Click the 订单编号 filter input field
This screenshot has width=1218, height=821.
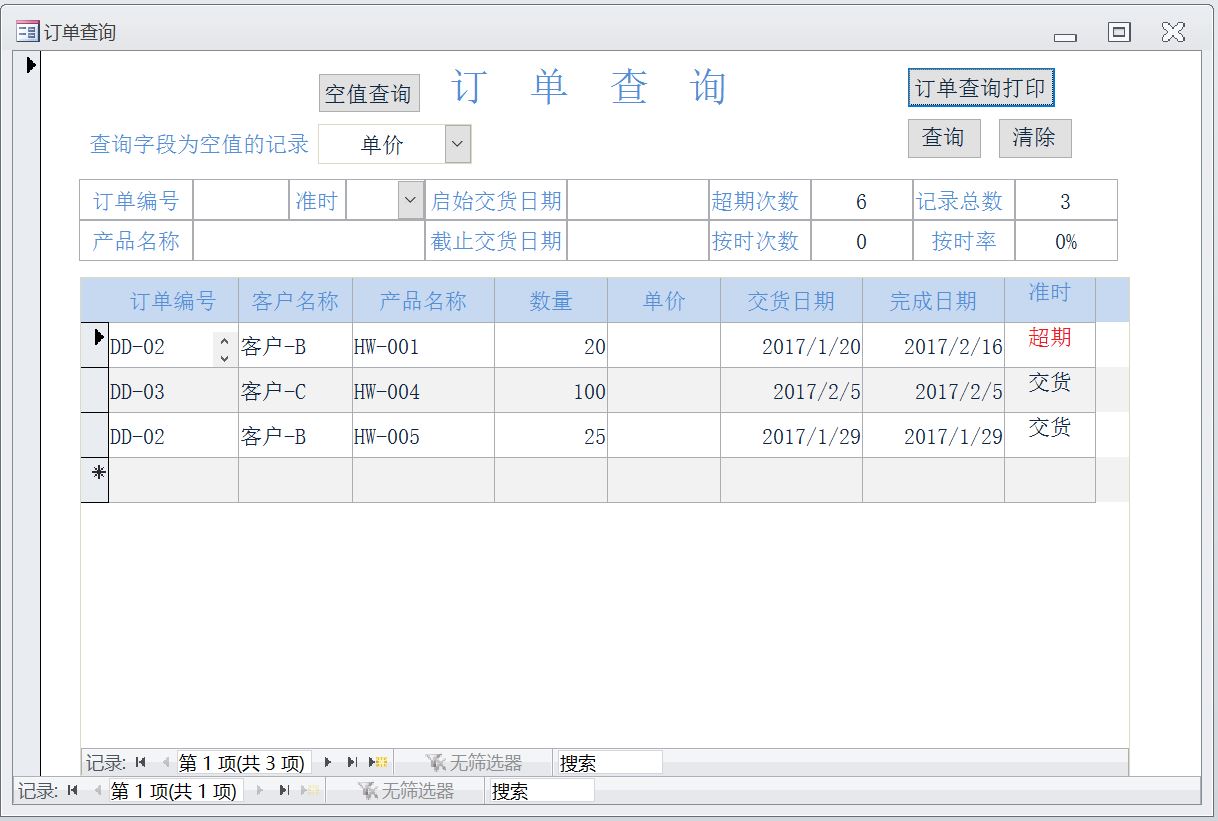click(241, 200)
